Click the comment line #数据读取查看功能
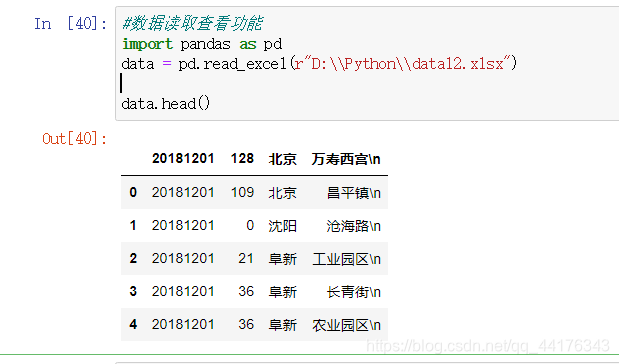The width and height of the screenshot is (619, 364). 192,23
